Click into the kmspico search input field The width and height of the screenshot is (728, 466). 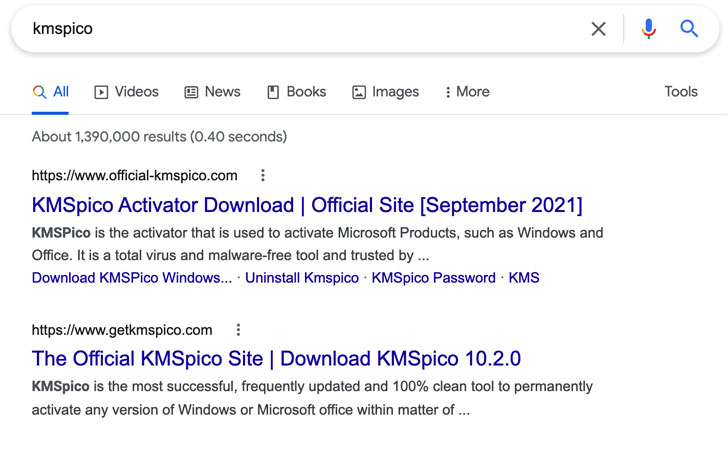[x=300, y=29]
